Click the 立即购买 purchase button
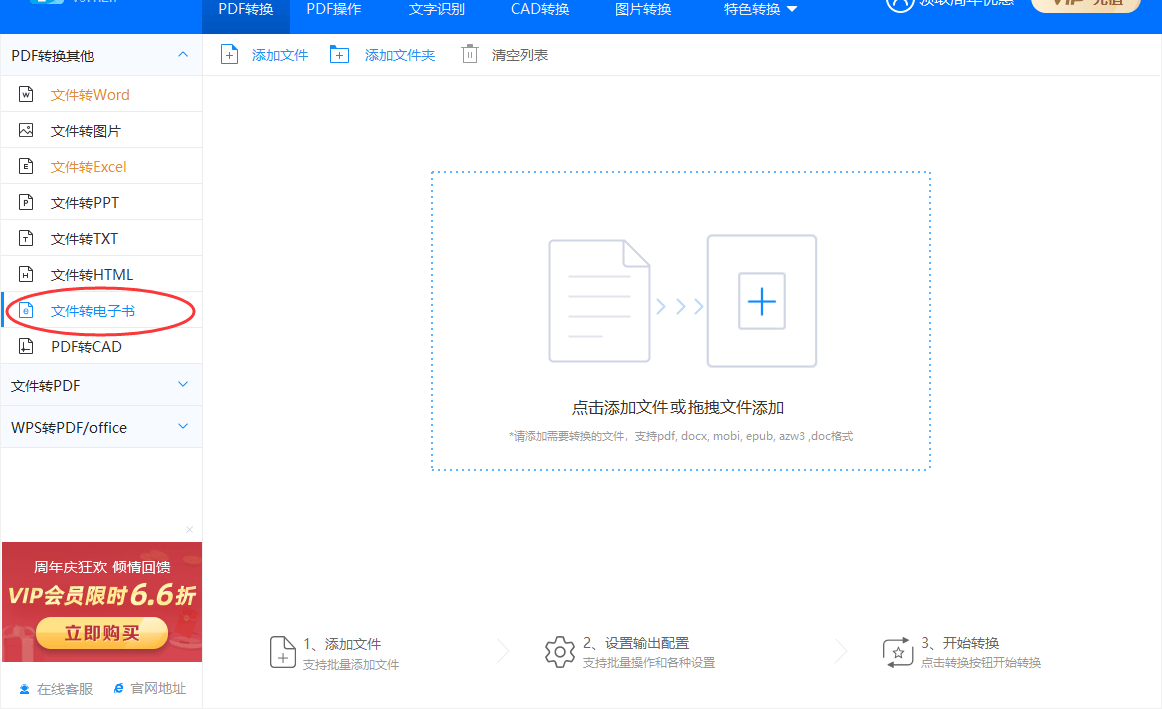The height and width of the screenshot is (709, 1162). [101, 633]
